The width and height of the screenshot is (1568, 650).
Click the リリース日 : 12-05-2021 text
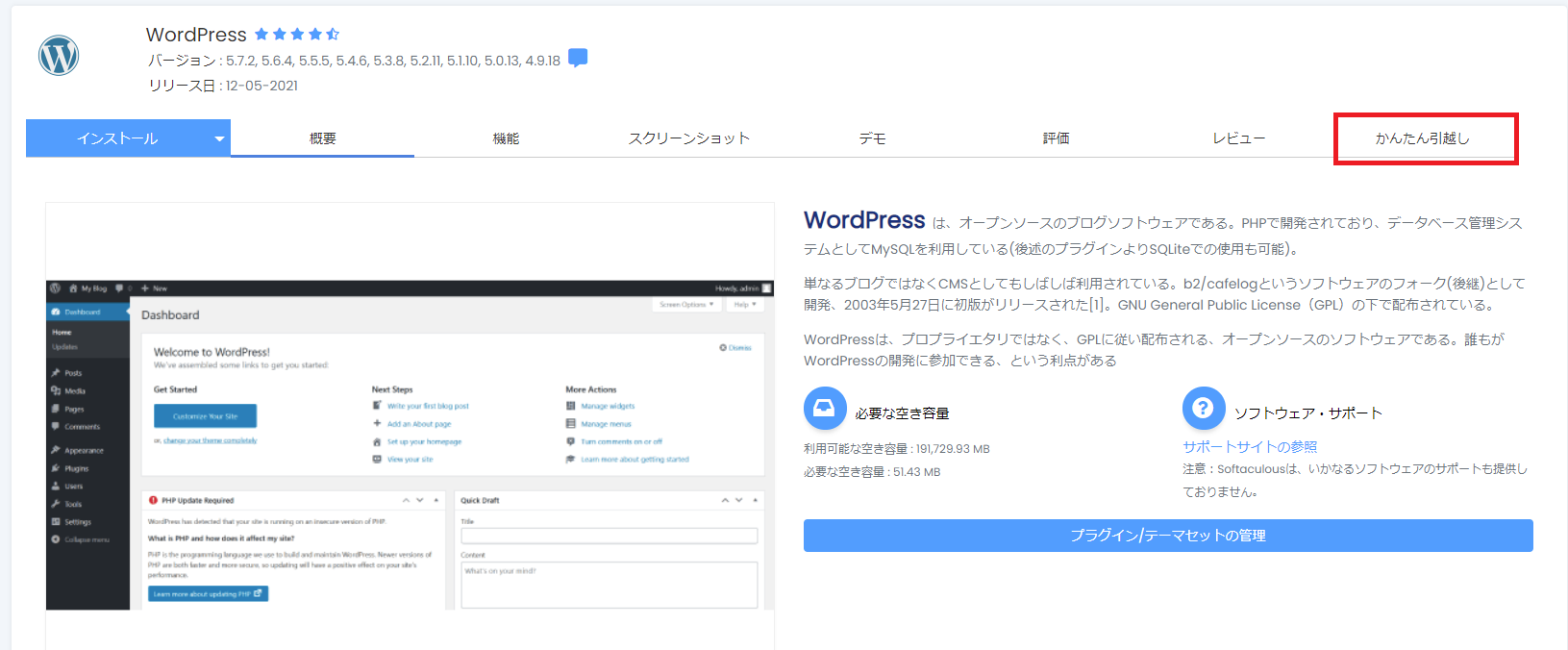pos(223,86)
